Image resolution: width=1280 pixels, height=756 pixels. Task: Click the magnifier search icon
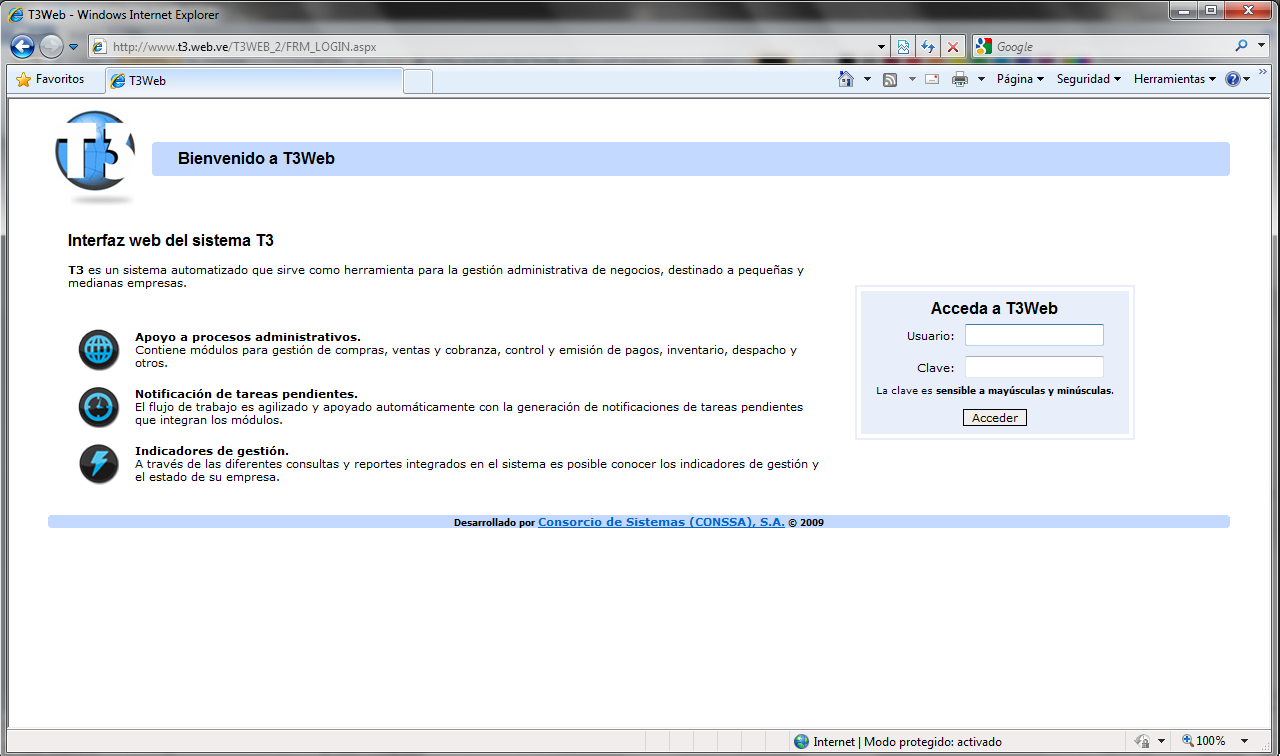[1242, 46]
